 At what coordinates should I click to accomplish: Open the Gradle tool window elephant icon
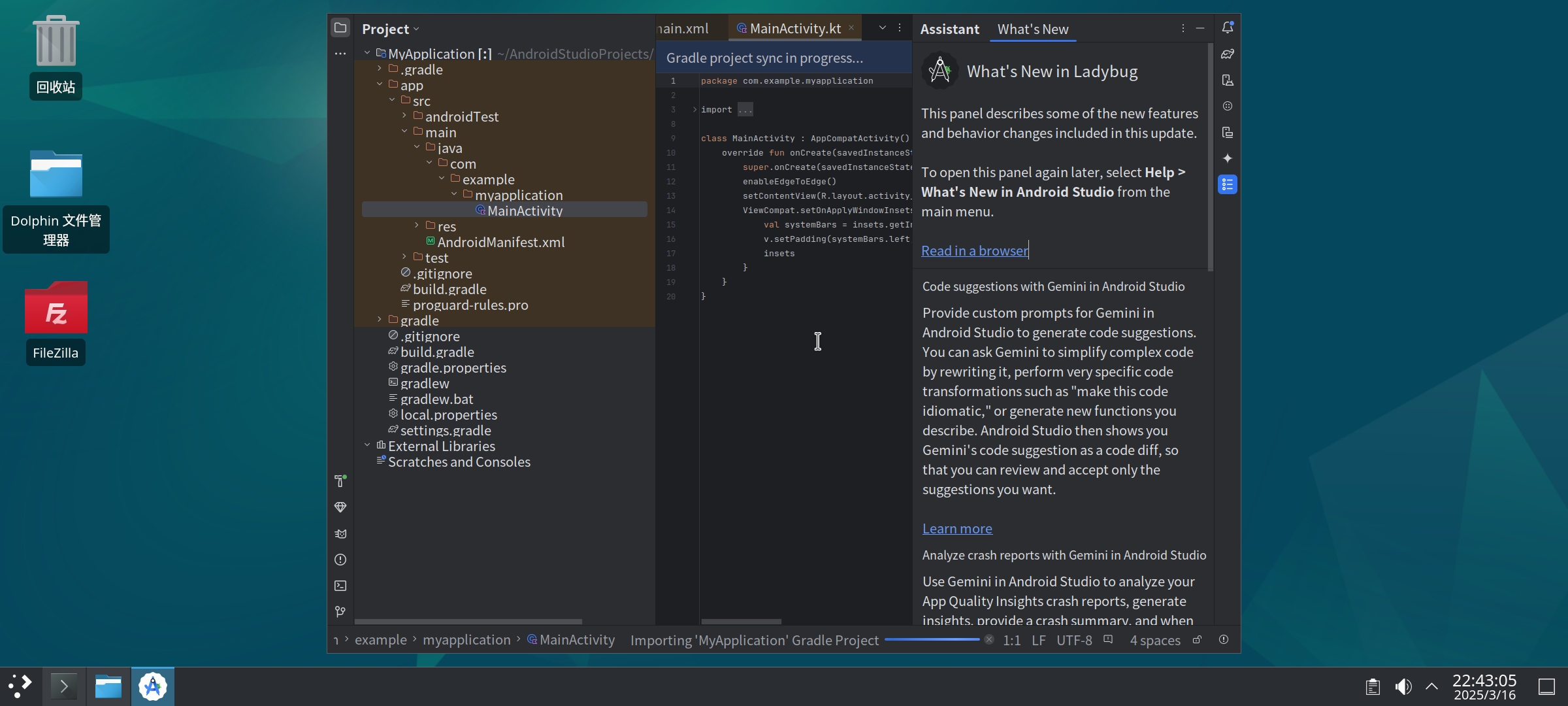click(1228, 54)
